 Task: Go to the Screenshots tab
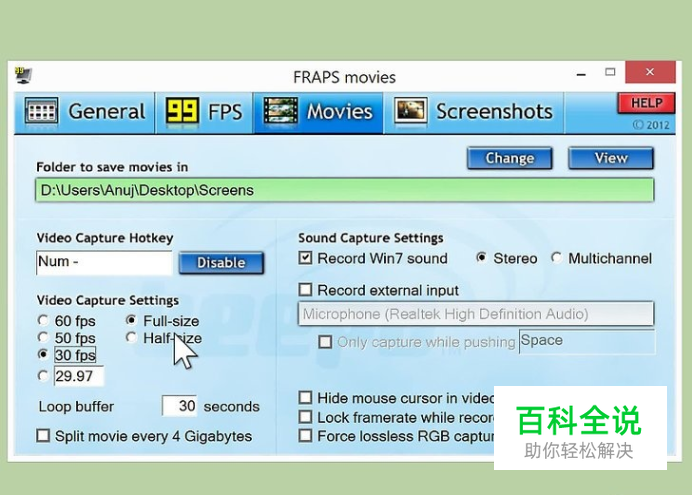tap(474, 112)
